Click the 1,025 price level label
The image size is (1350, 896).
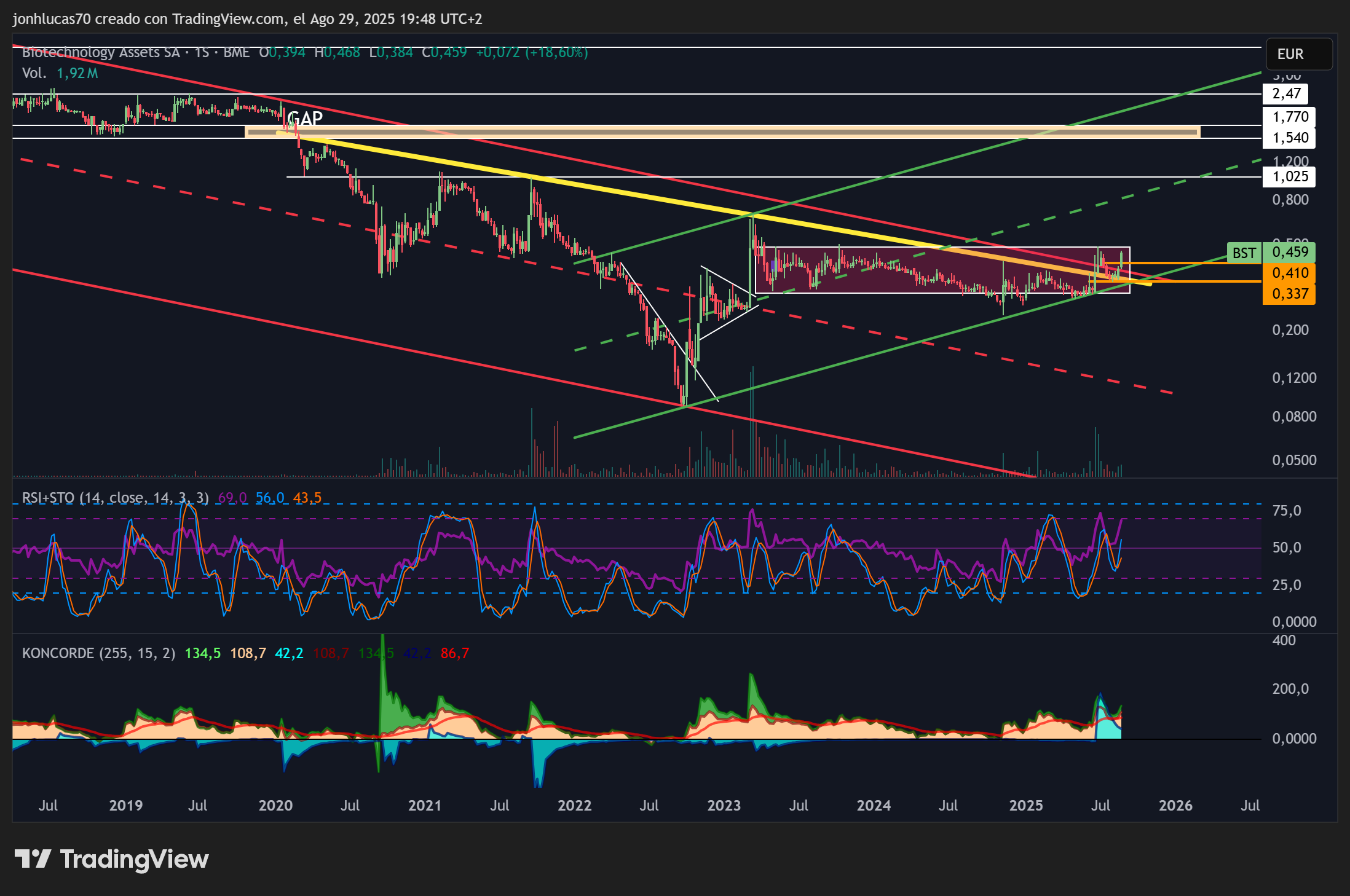point(1289,177)
